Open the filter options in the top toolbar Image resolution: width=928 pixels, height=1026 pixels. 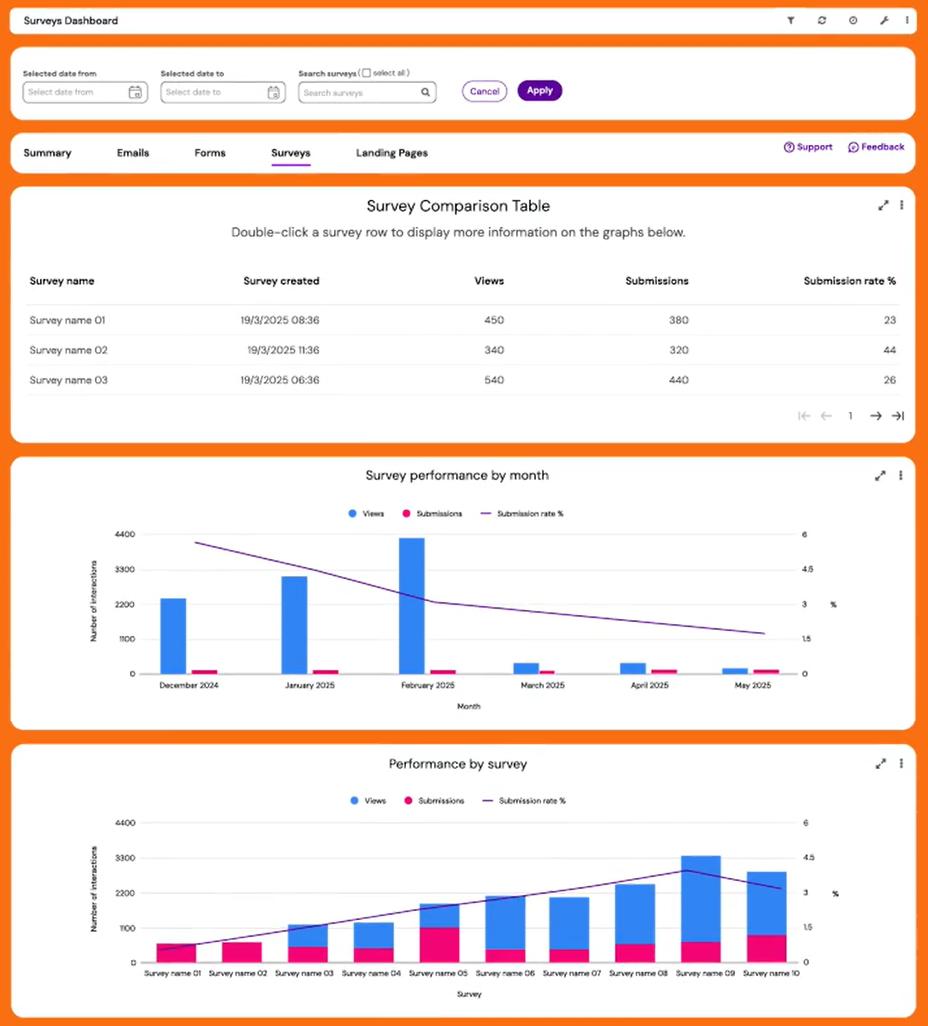(790, 20)
